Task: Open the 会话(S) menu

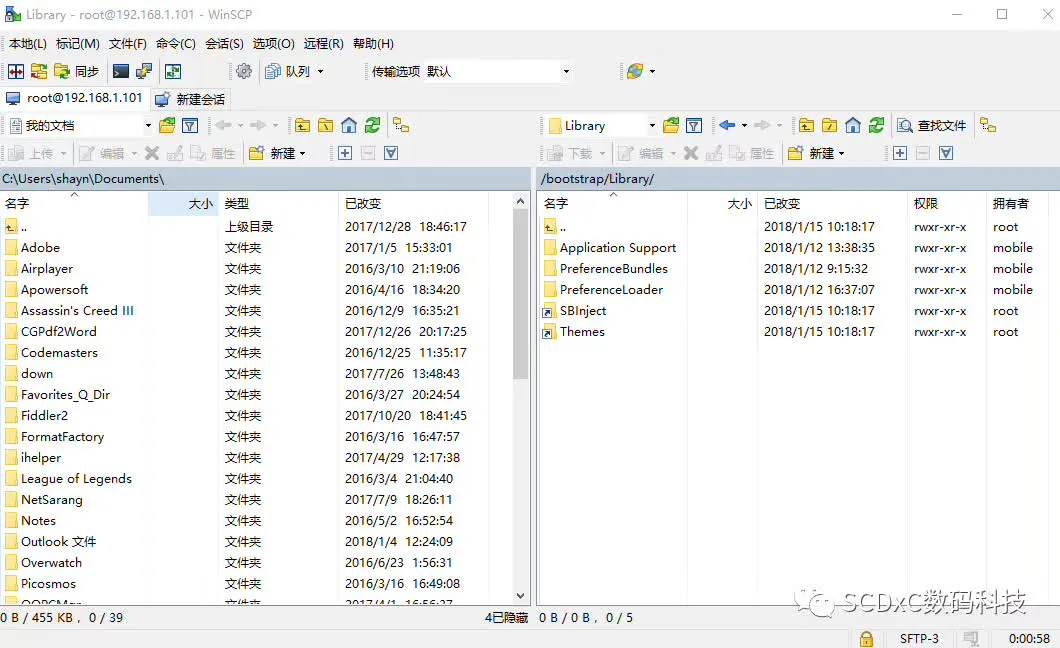Action: [224, 43]
